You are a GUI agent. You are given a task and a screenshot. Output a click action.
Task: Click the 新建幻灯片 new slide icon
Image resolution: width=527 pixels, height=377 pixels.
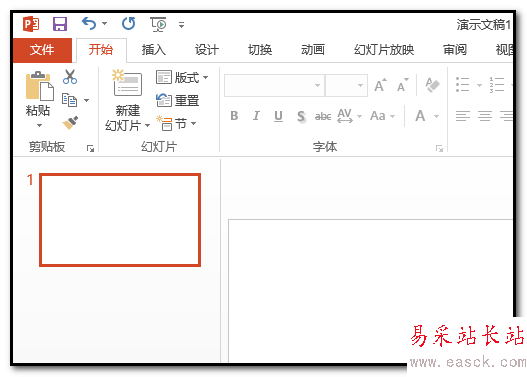127,83
